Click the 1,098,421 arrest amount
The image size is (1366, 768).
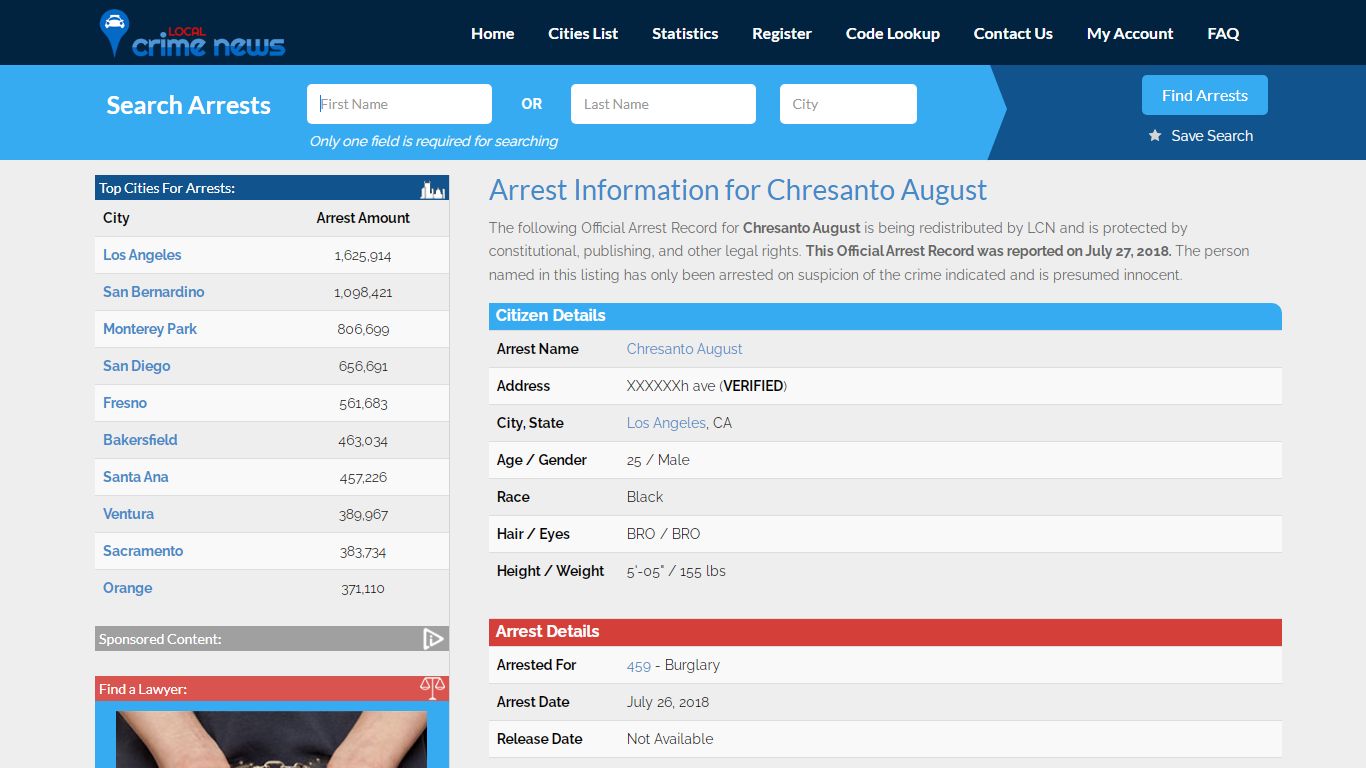363,293
